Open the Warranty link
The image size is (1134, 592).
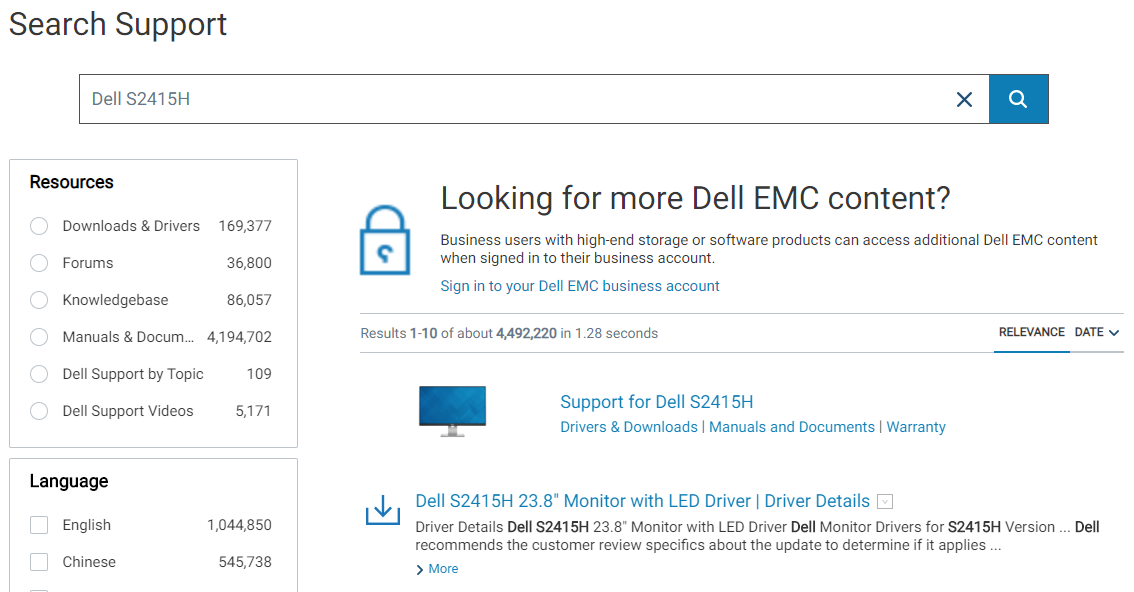click(916, 427)
